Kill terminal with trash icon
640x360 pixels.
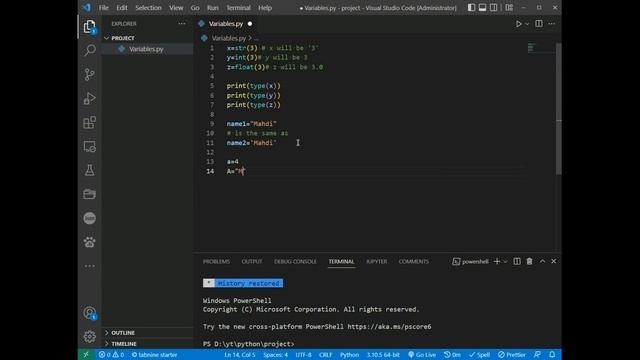click(529, 261)
